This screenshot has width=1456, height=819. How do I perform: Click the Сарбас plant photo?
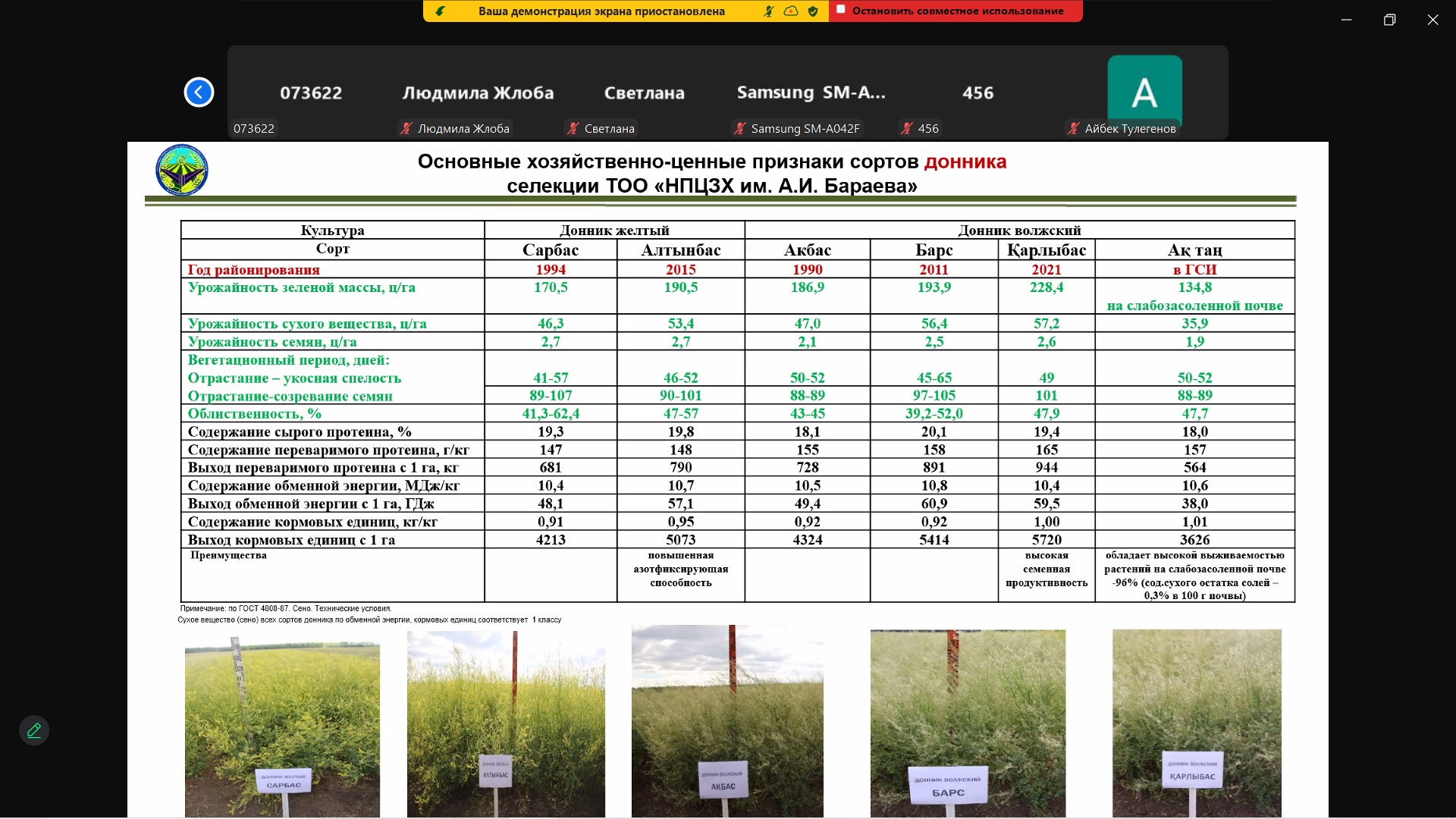(282, 728)
